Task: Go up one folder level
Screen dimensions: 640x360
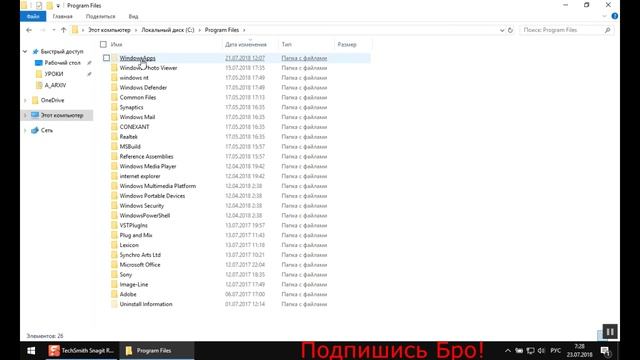Action: click(x=63, y=30)
